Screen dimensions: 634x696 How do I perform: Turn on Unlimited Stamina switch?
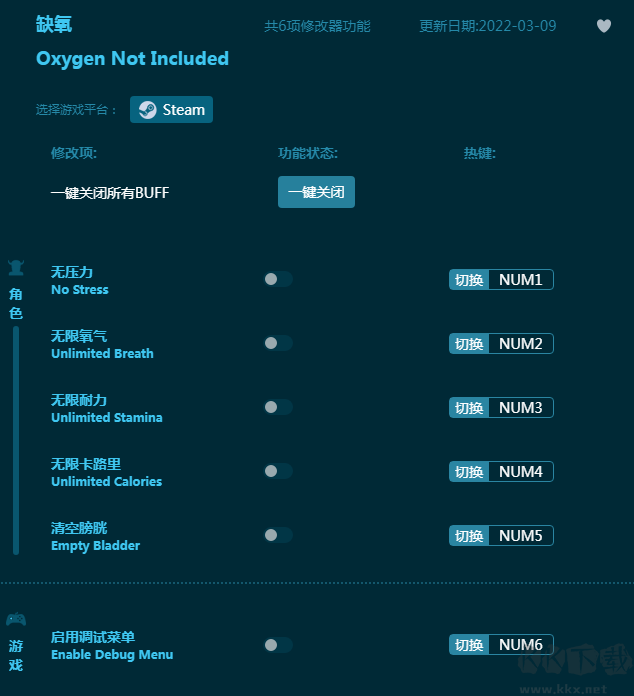[x=278, y=407]
